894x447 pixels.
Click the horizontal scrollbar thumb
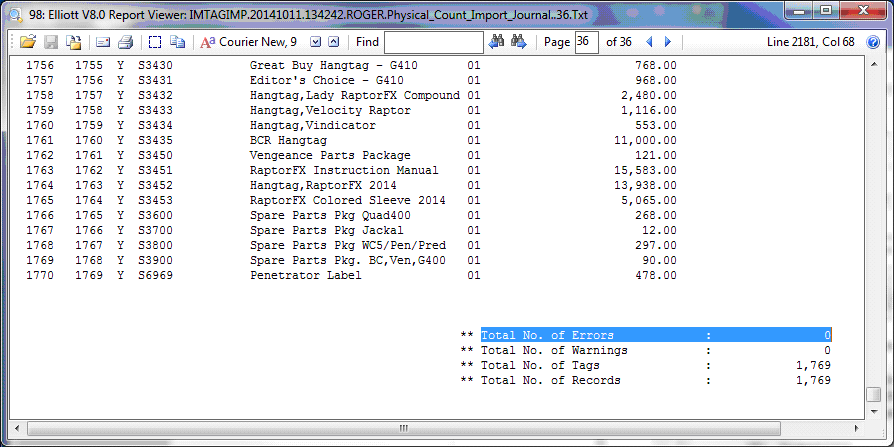[403, 428]
